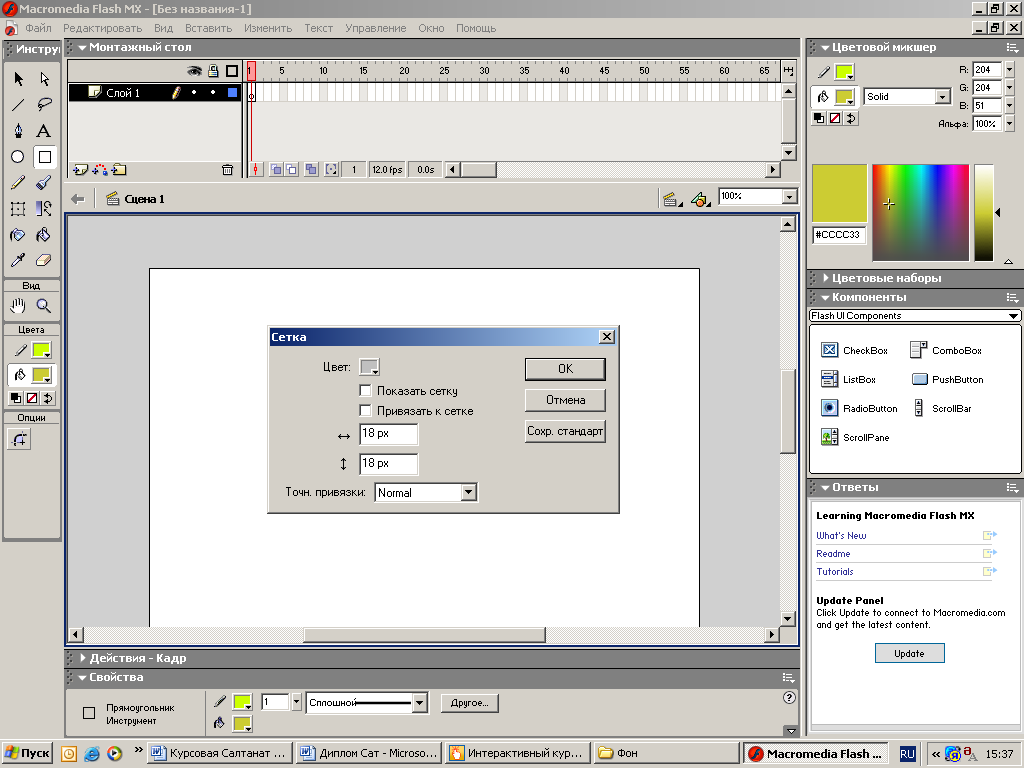
Task: Open the Управление menu
Action: click(376, 28)
